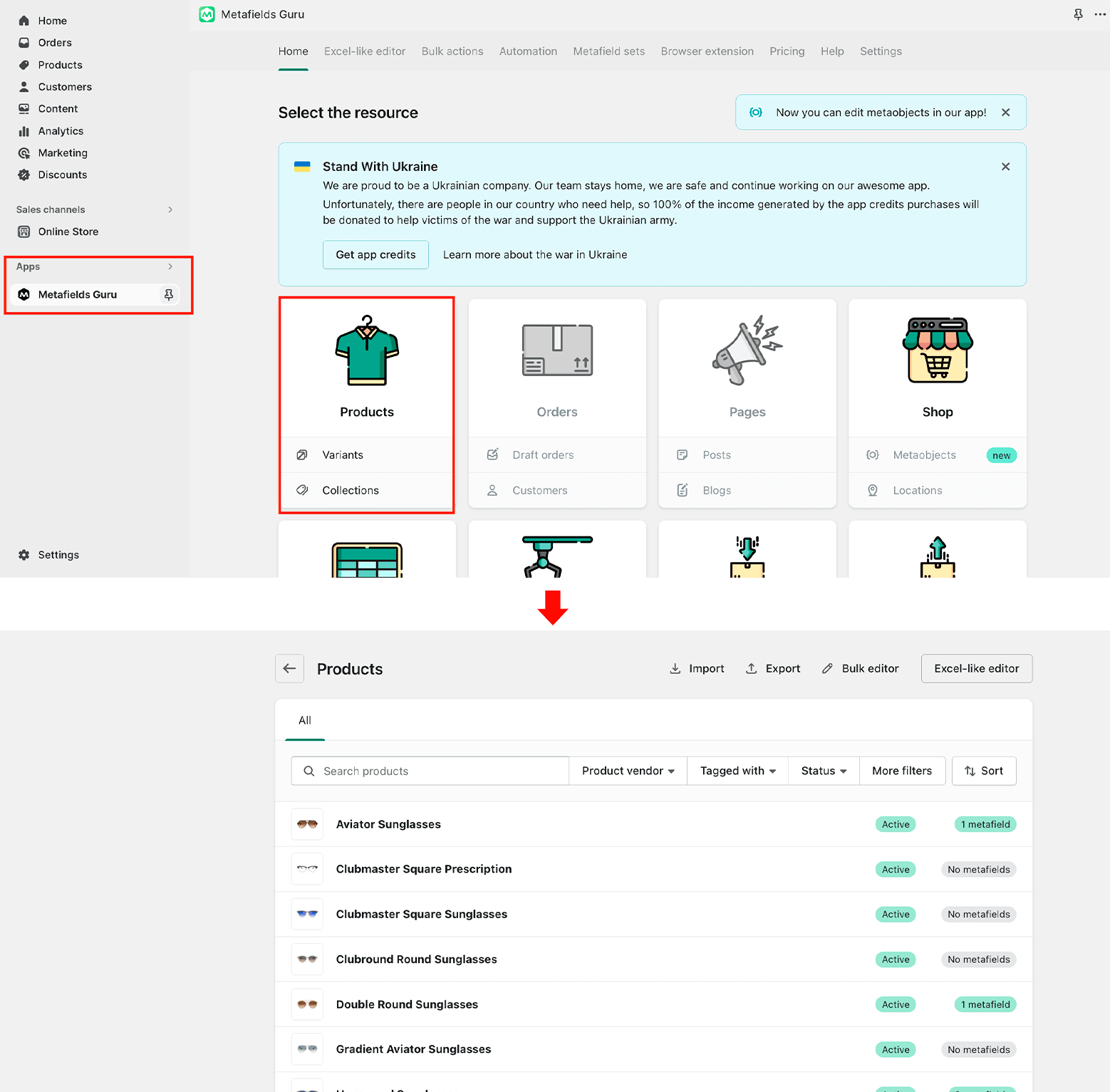
Task: Open the Automation tab
Action: (x=528, y=51)
